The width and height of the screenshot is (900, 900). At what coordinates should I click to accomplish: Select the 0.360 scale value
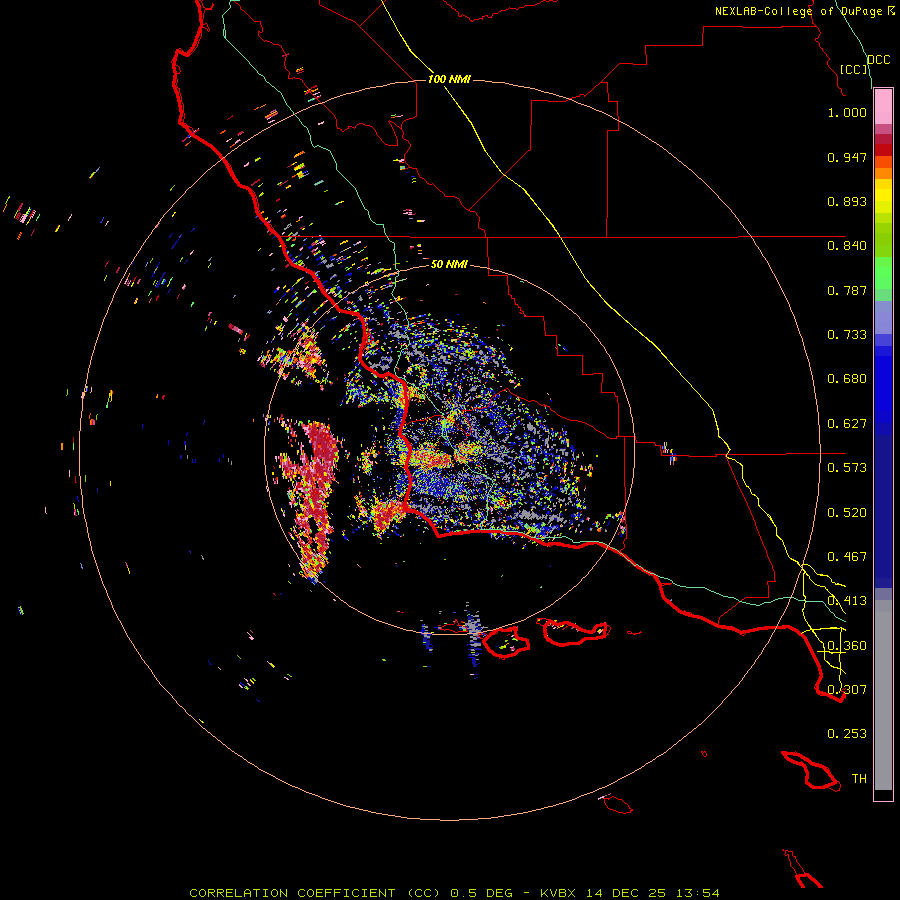click(847, 646)
